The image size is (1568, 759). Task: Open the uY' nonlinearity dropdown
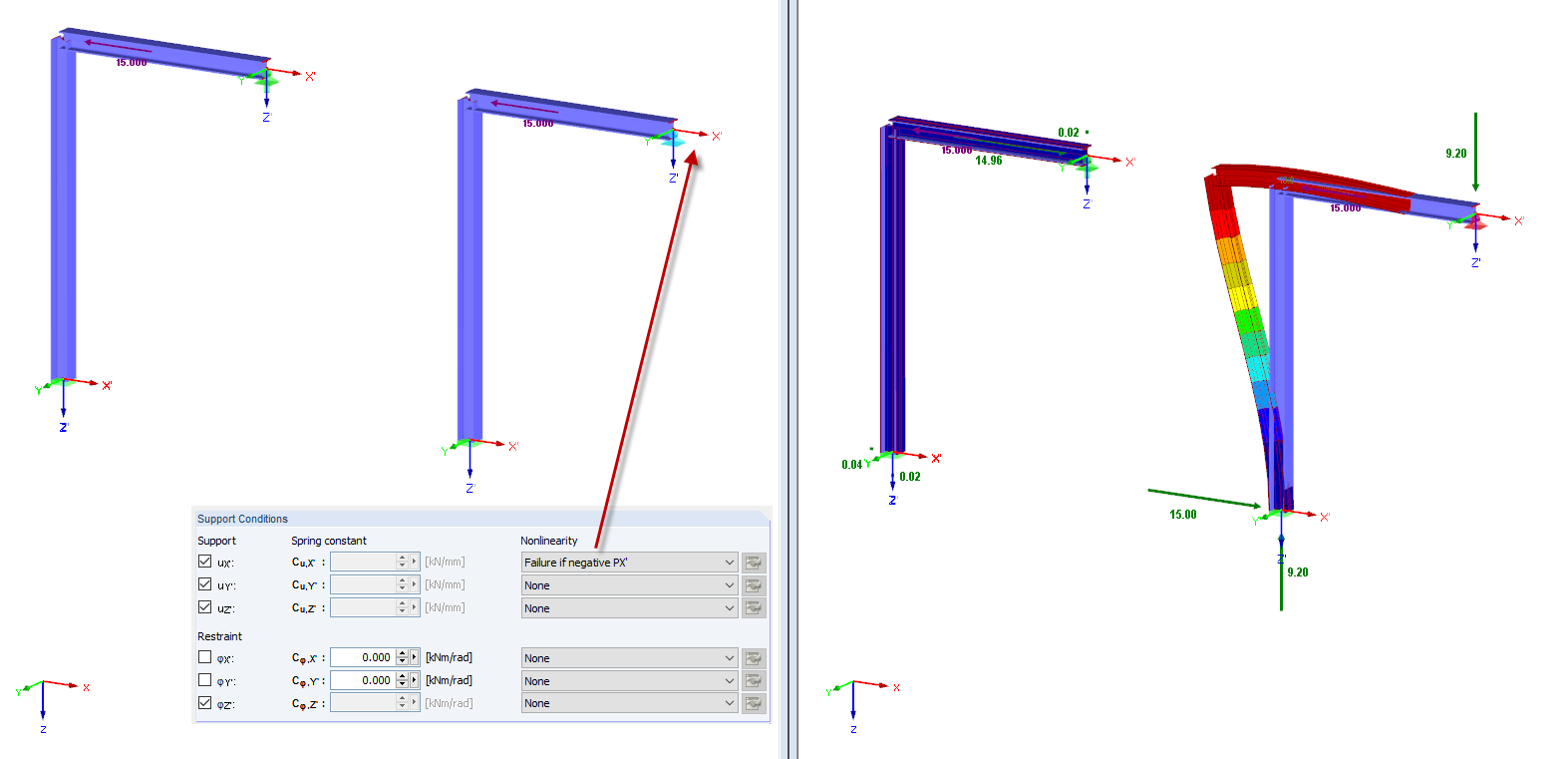pos(629,585)
